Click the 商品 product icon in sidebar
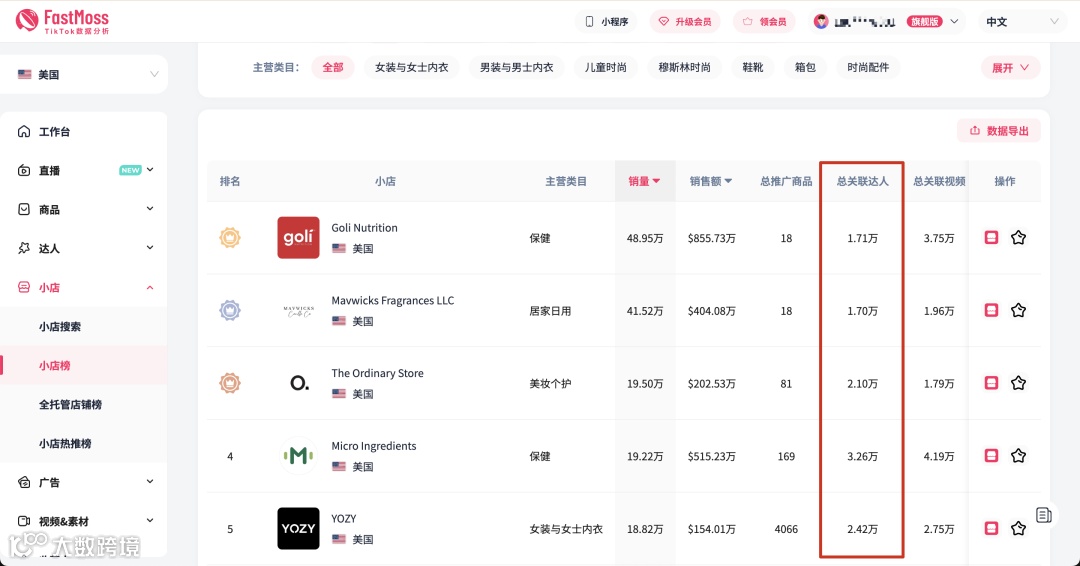This screenshot has width=1080, height=566. (x=24, y=209)
